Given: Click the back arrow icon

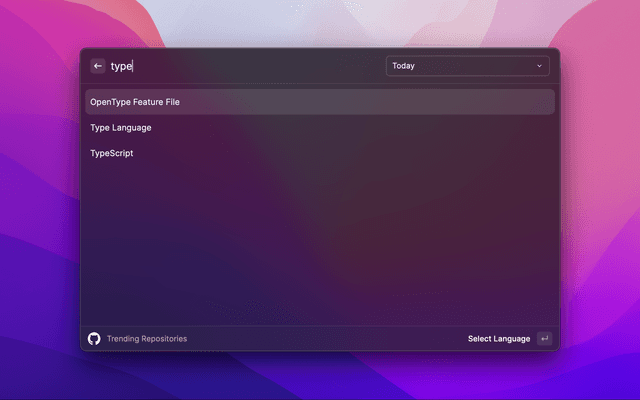Looking at the screenshot, I should [x=98, y=66].
